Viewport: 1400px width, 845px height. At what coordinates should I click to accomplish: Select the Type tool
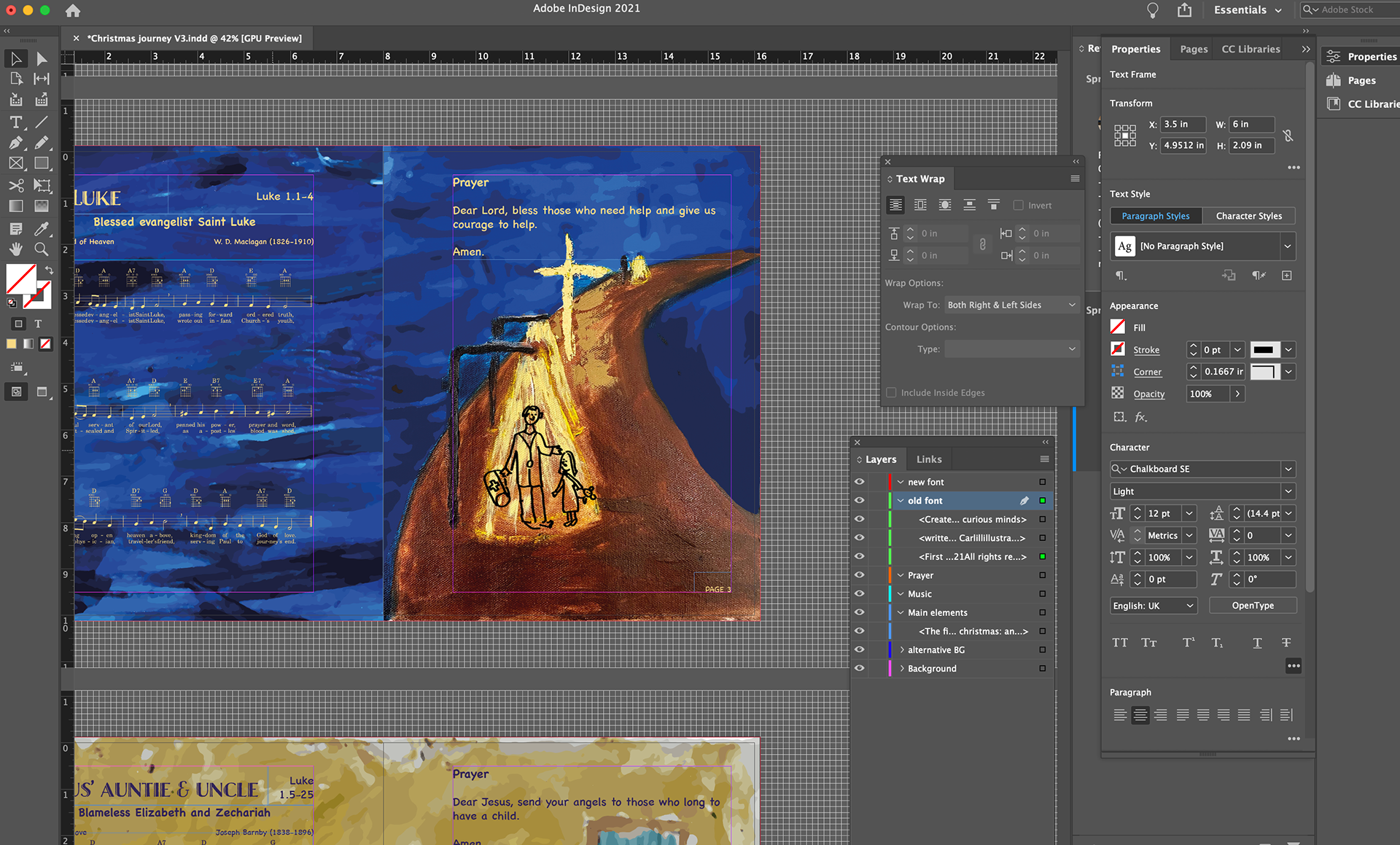click(x=16, y=122)
